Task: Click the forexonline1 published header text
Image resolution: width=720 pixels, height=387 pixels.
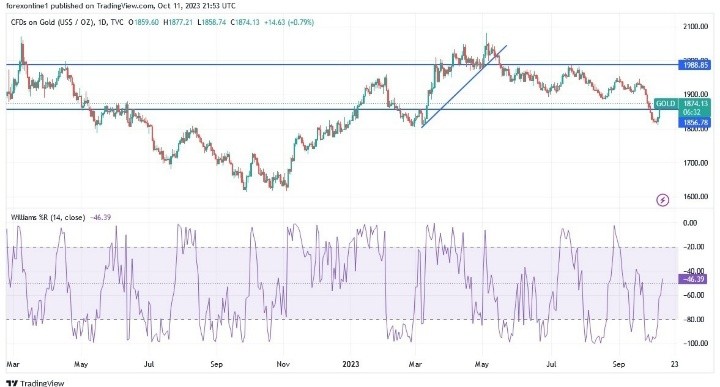Action: pyautogui.click(x=121, y=6)
